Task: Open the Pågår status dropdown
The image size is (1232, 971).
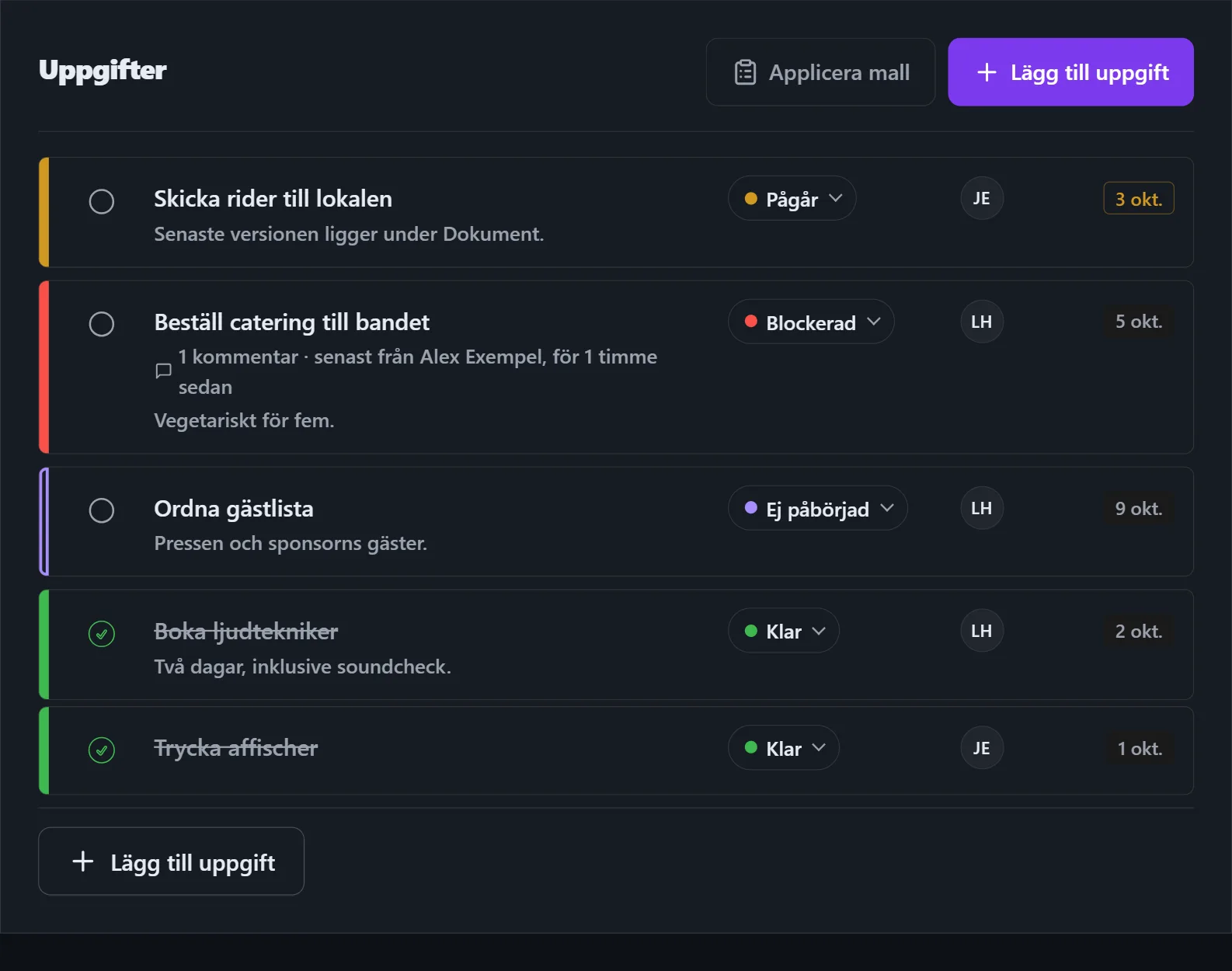Action: [x=792, y=199]
